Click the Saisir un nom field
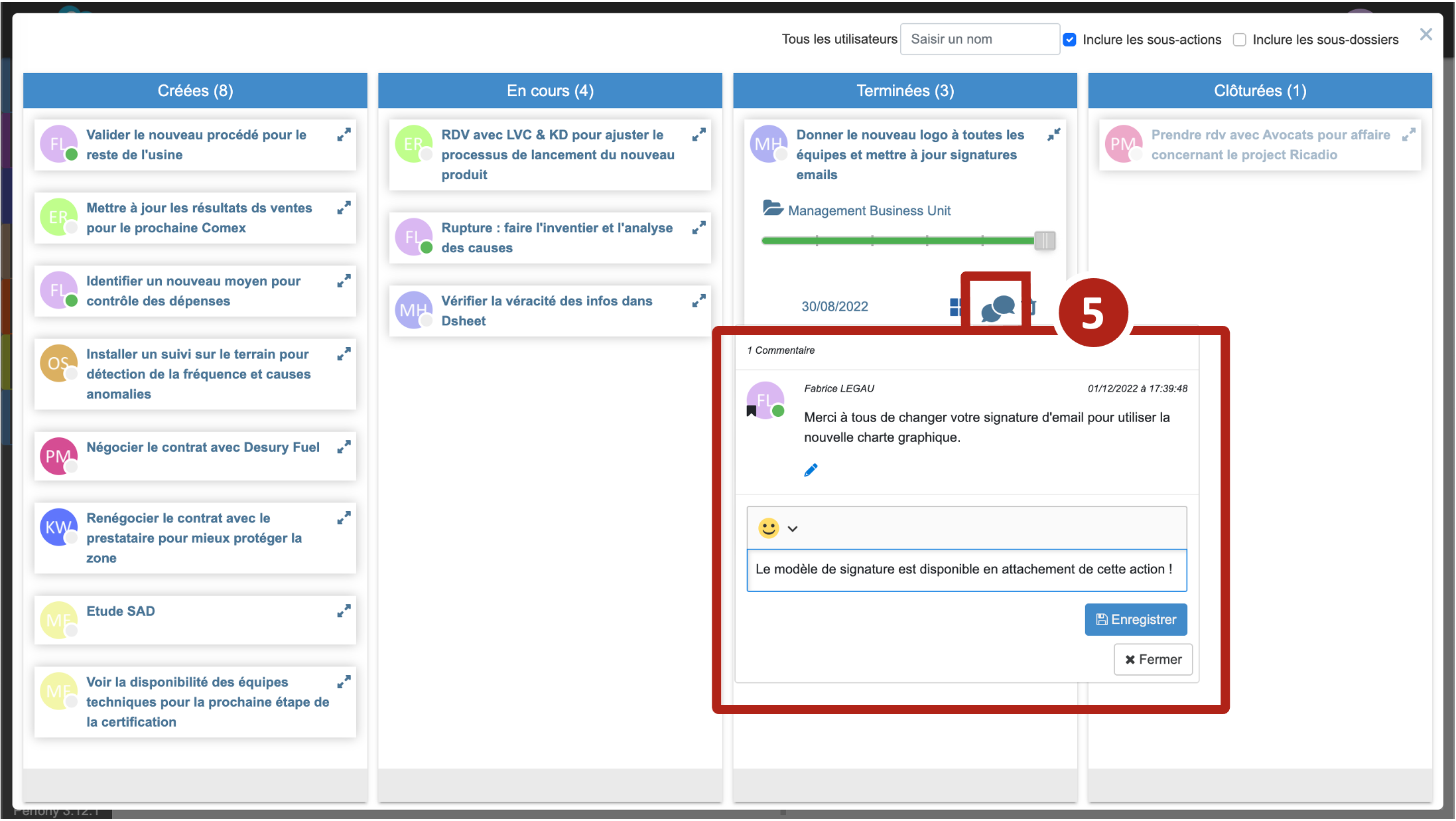The image size is (1456, 821). (x=979, y=39)
